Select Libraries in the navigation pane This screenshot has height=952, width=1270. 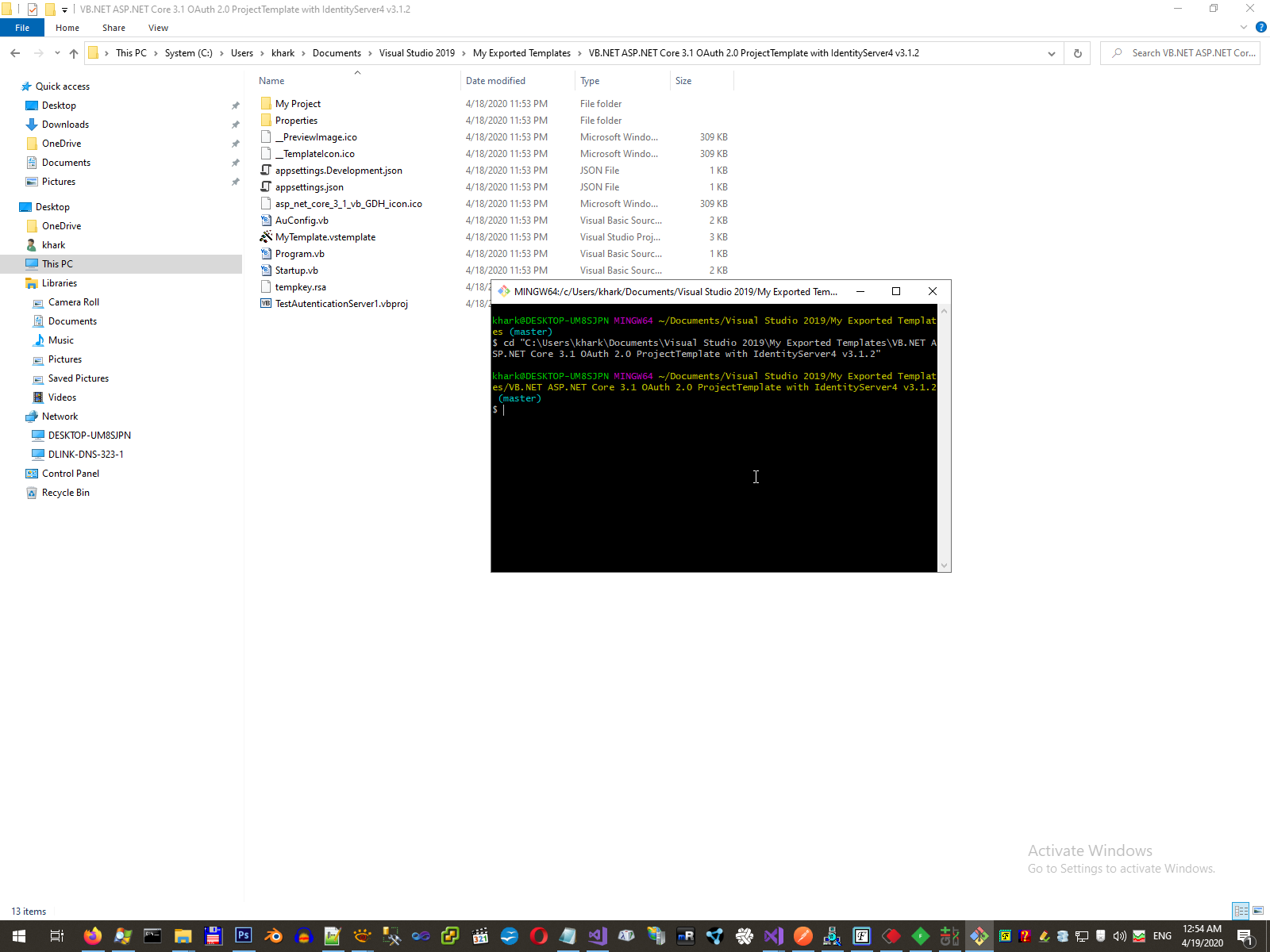(60, 283)
